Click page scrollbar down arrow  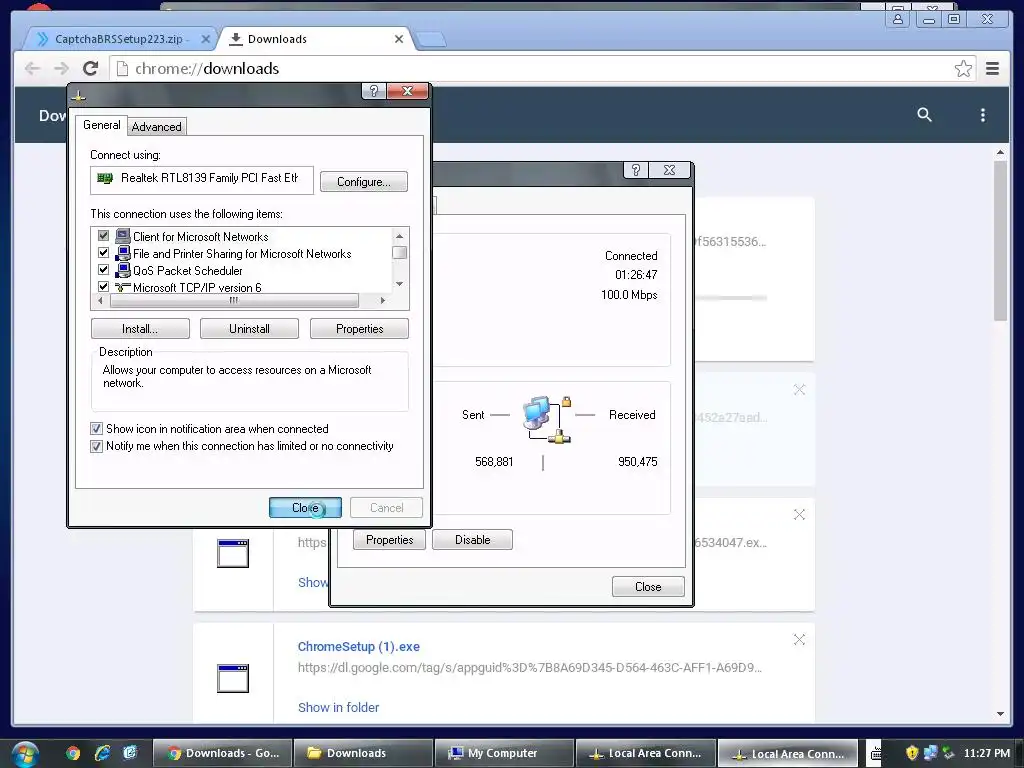[1000, 714]
